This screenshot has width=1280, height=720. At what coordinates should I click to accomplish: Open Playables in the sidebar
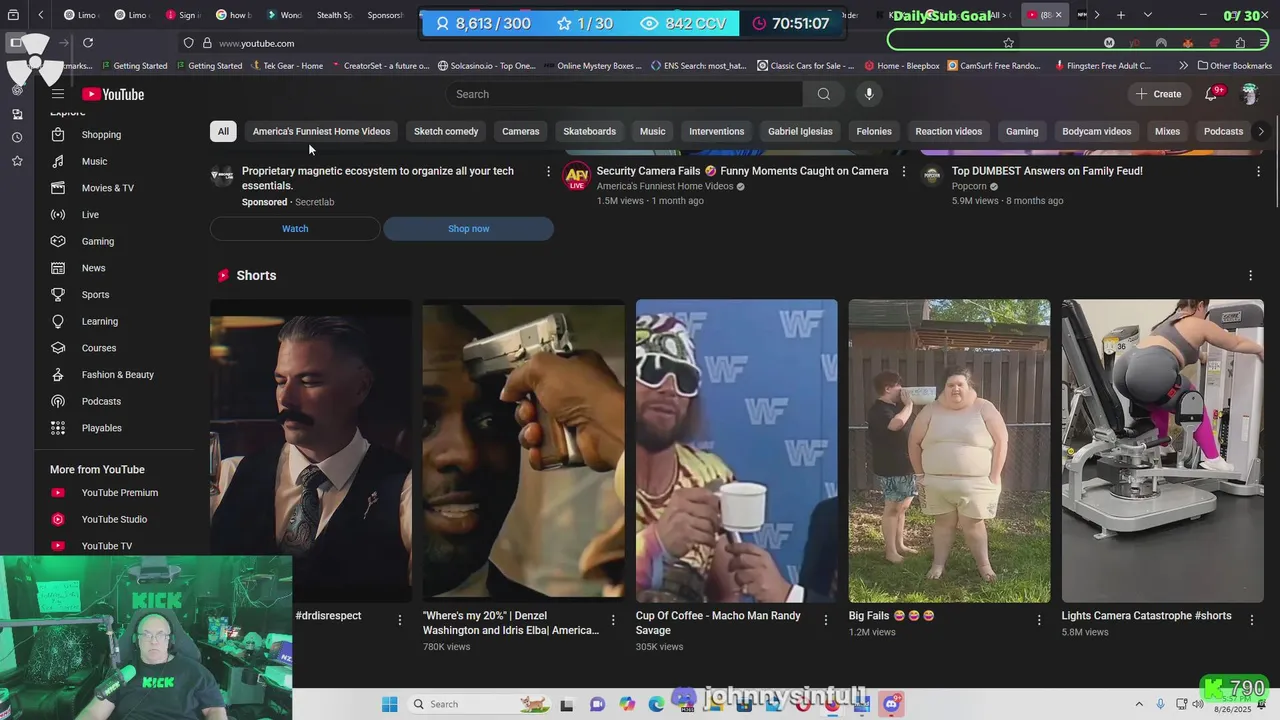pyautogui.click(x=101, y=428)
